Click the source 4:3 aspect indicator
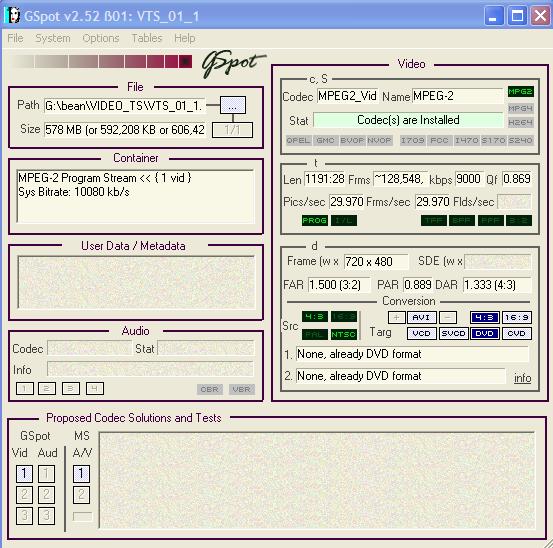553x548 pixels. 315,316
